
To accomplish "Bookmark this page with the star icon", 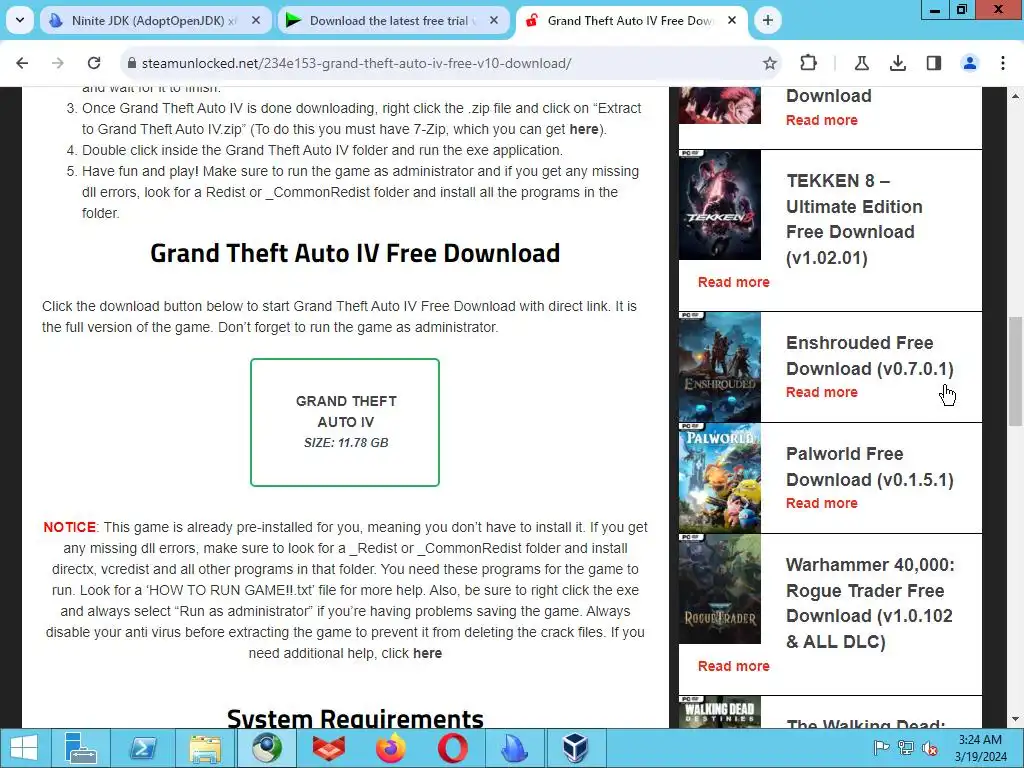I will click(x=770, y=63).
